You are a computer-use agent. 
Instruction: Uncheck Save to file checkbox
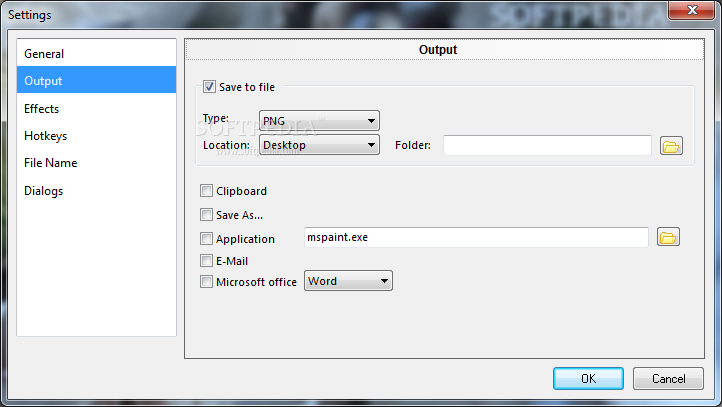(x=209, y=87)
